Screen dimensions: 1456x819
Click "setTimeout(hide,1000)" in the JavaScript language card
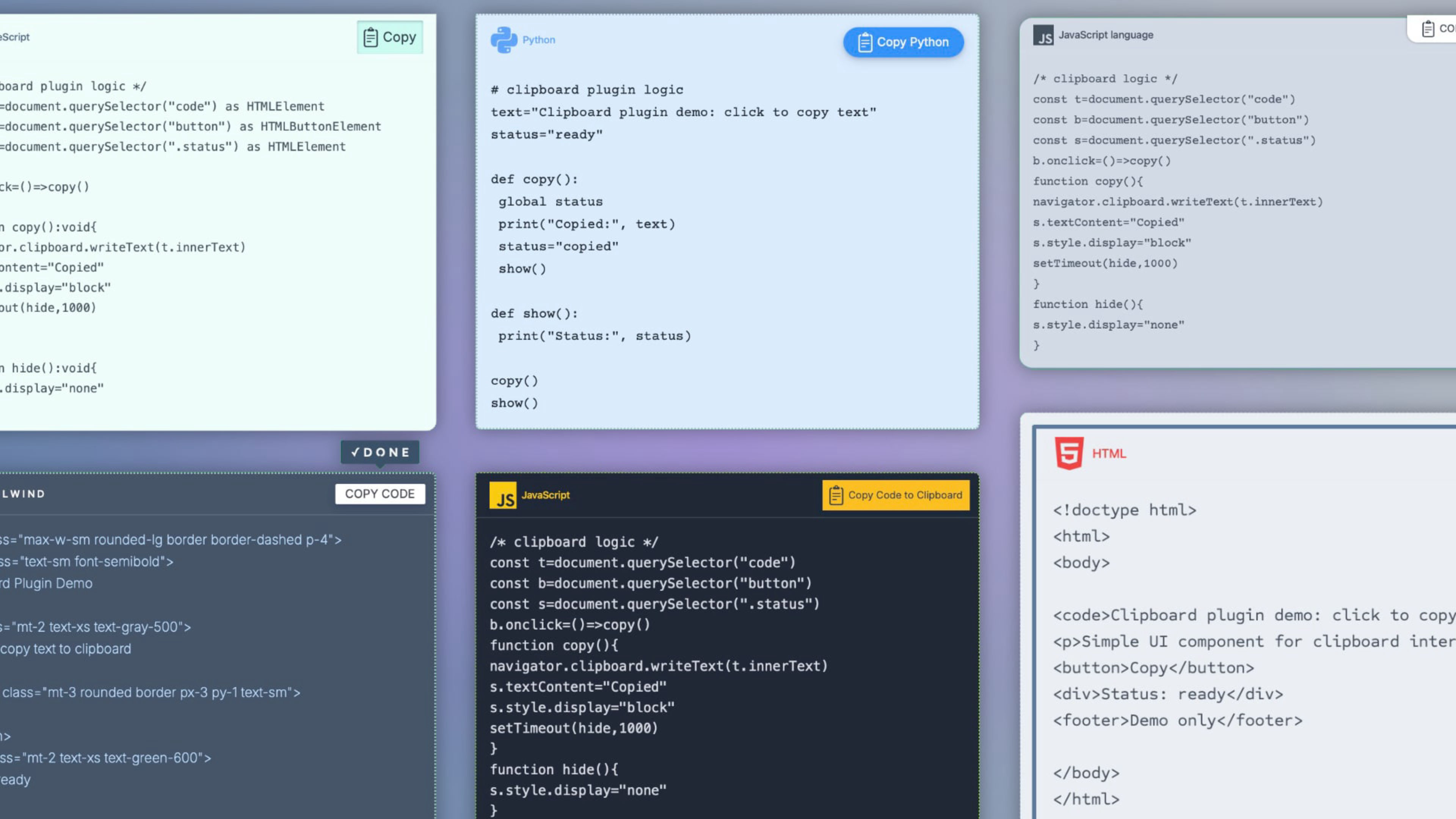[x=1105, y=264]
